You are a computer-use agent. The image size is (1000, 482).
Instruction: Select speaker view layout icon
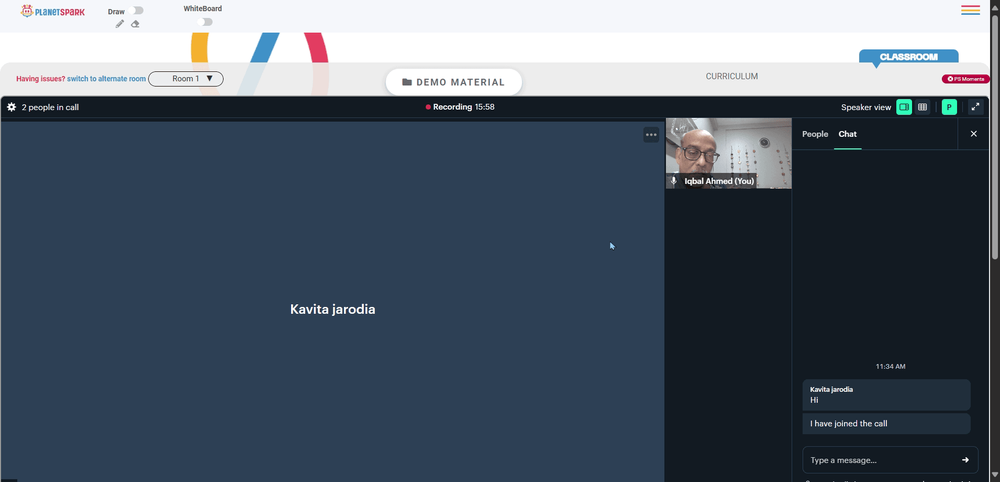pos(904,107)
